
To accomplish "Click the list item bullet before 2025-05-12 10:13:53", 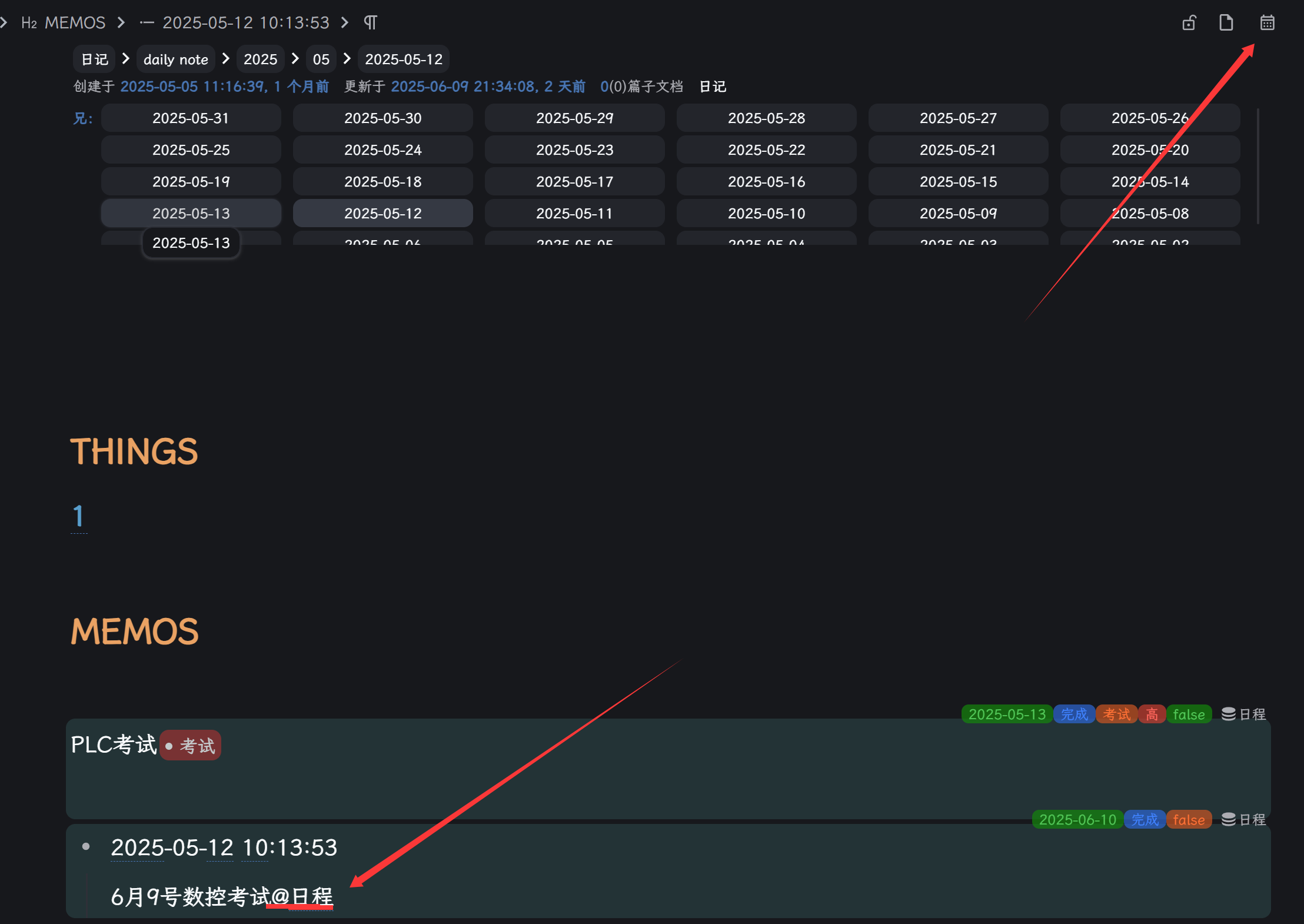I will (86, 846).
